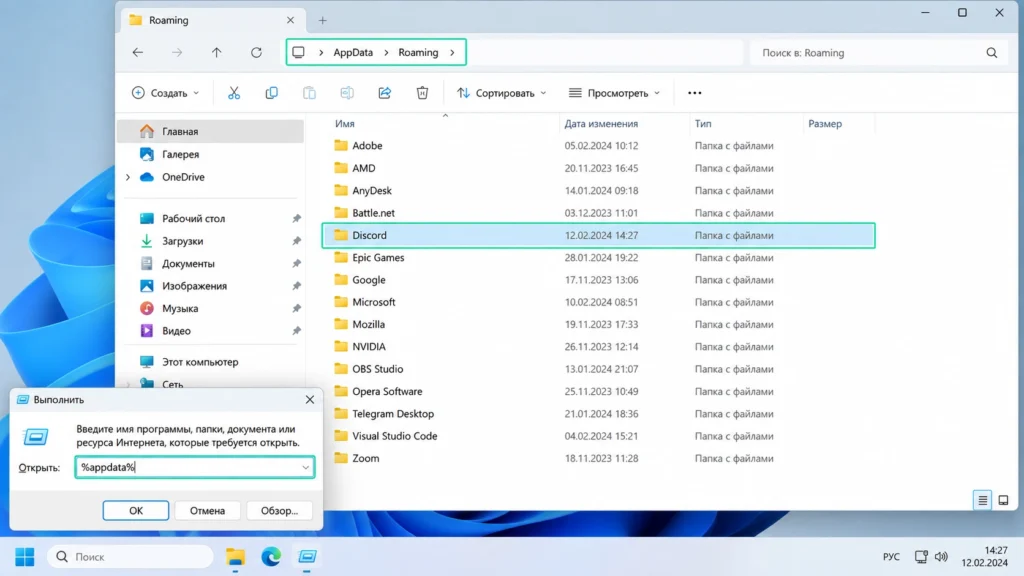Open the Discord folder icon
1024x576 pixels.
[341, 235]
